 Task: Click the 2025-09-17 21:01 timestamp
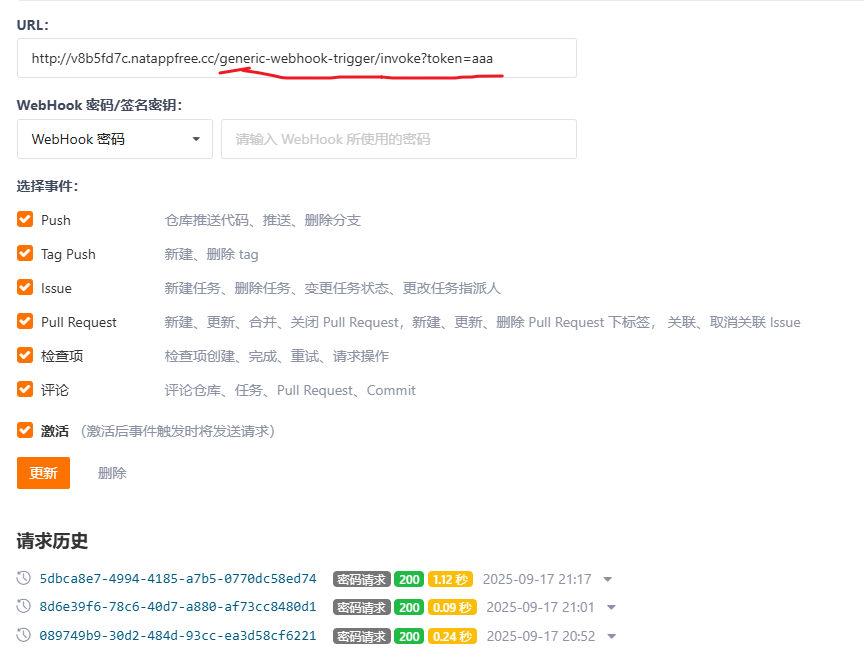540,607
